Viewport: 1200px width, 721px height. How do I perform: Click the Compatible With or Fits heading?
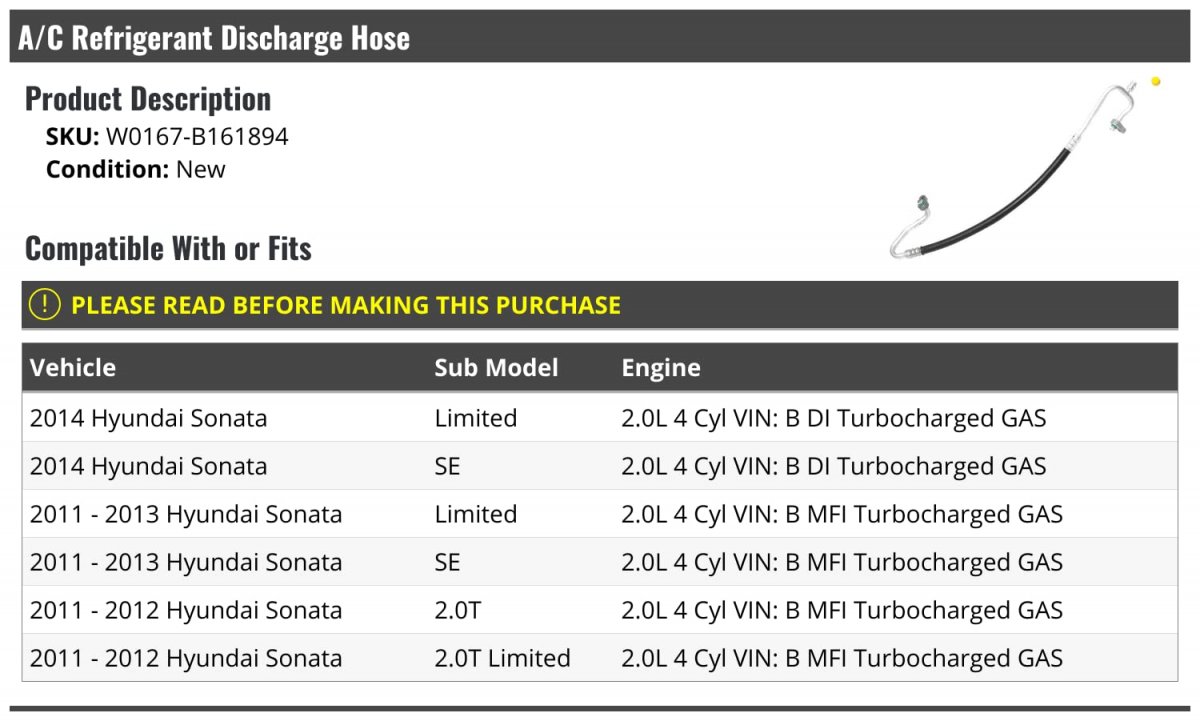[x=168, y=248]
